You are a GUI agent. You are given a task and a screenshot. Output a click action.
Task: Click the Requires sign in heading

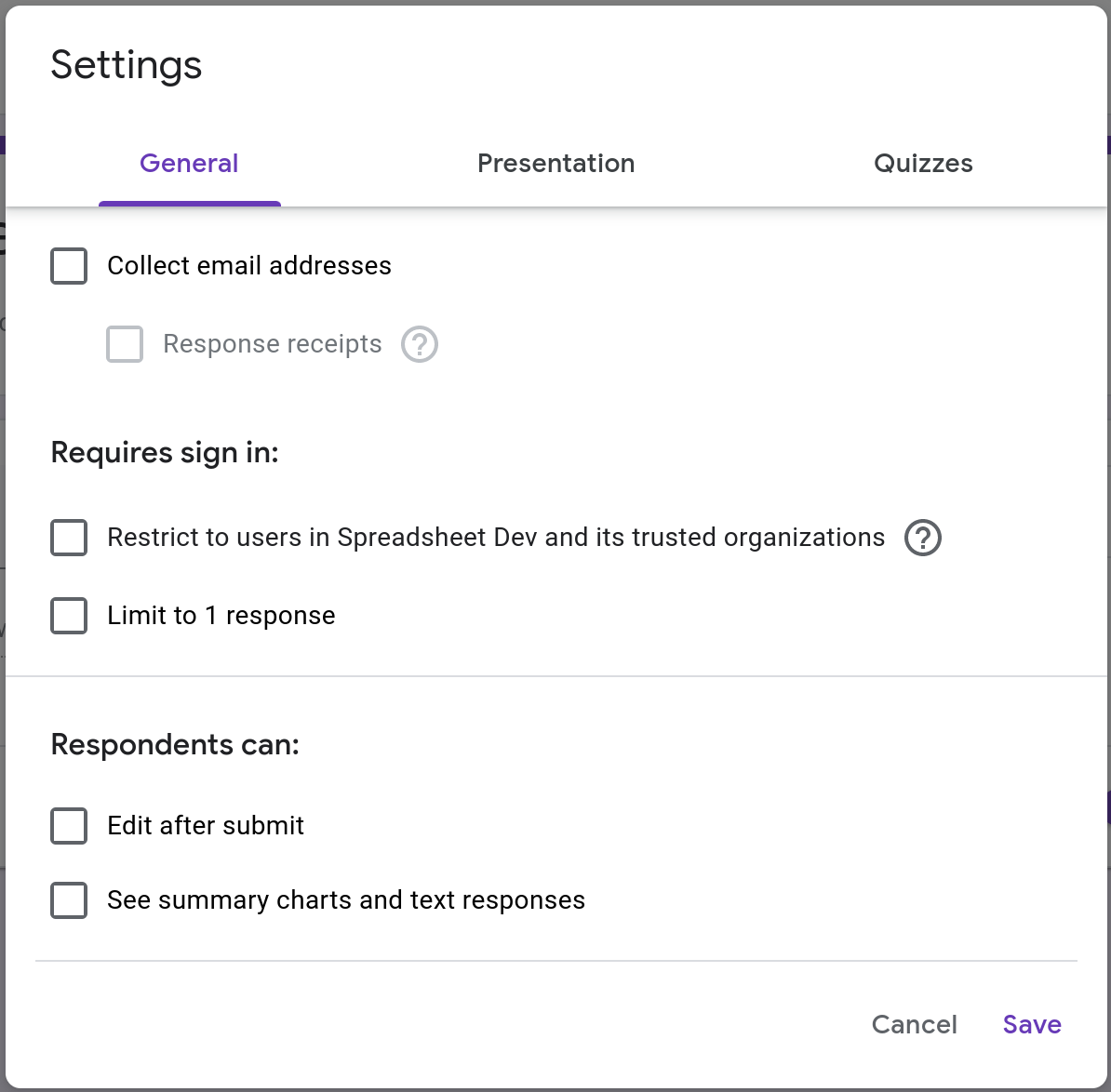click(165, 453)
